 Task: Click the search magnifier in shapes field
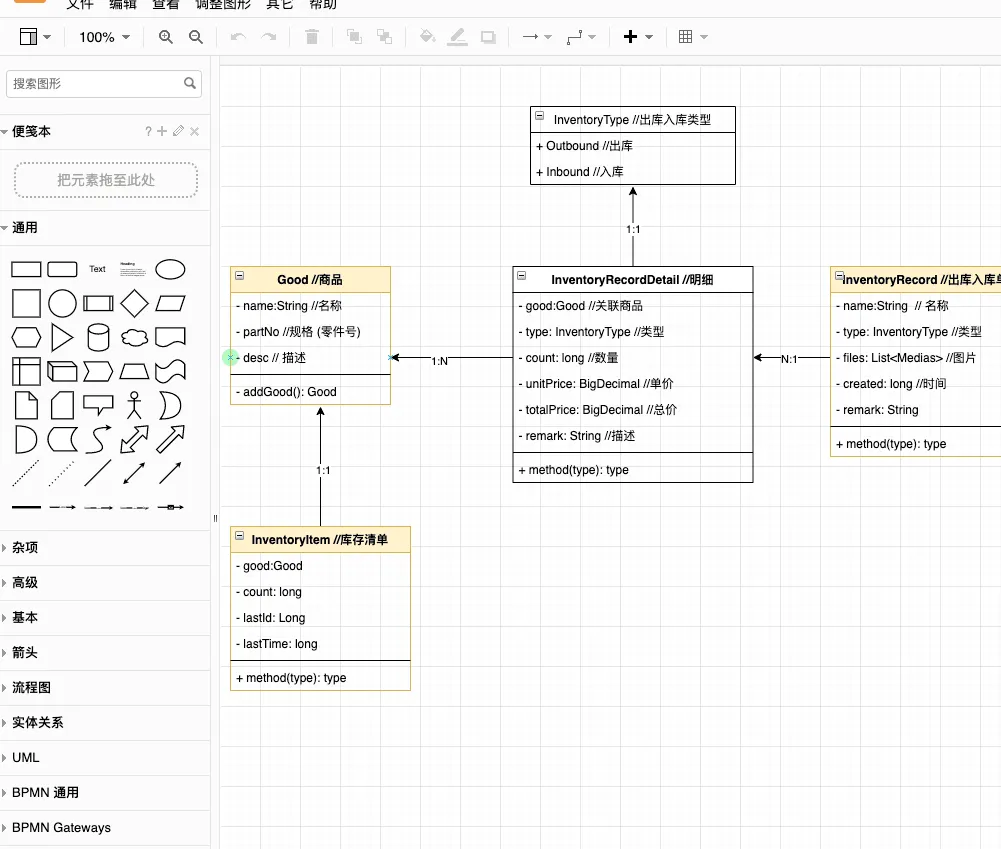click(190, 84)
